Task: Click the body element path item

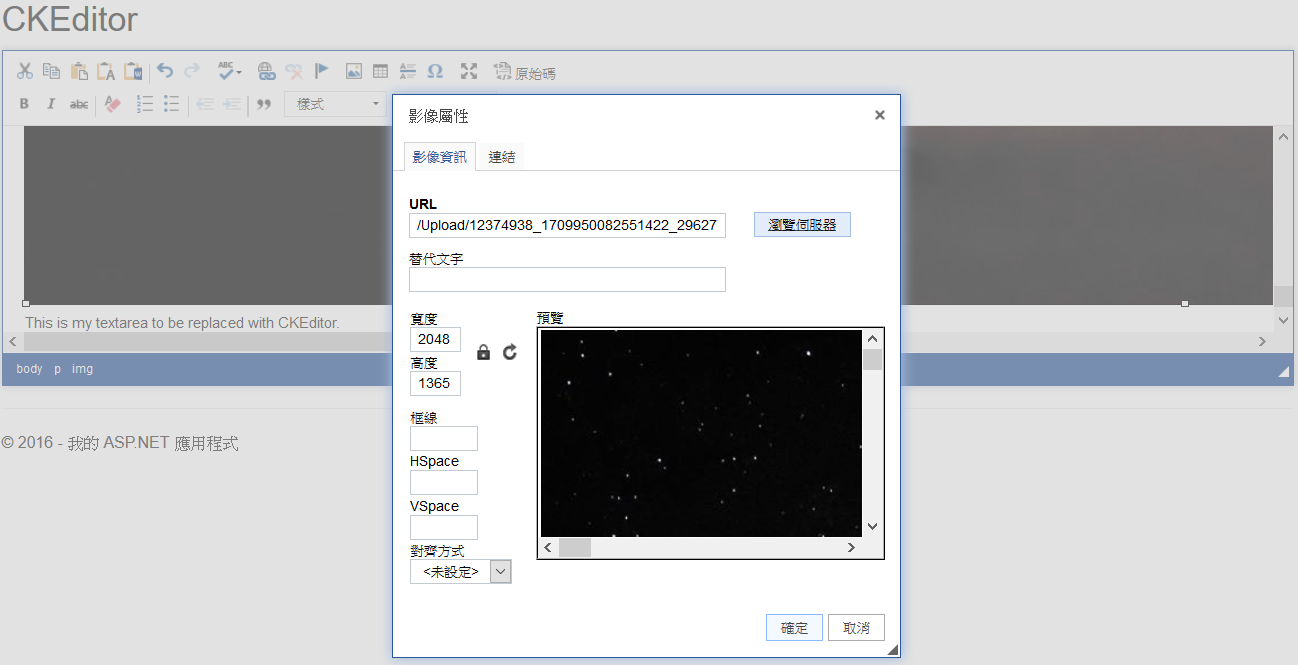Action: click(x=30, y=369)
